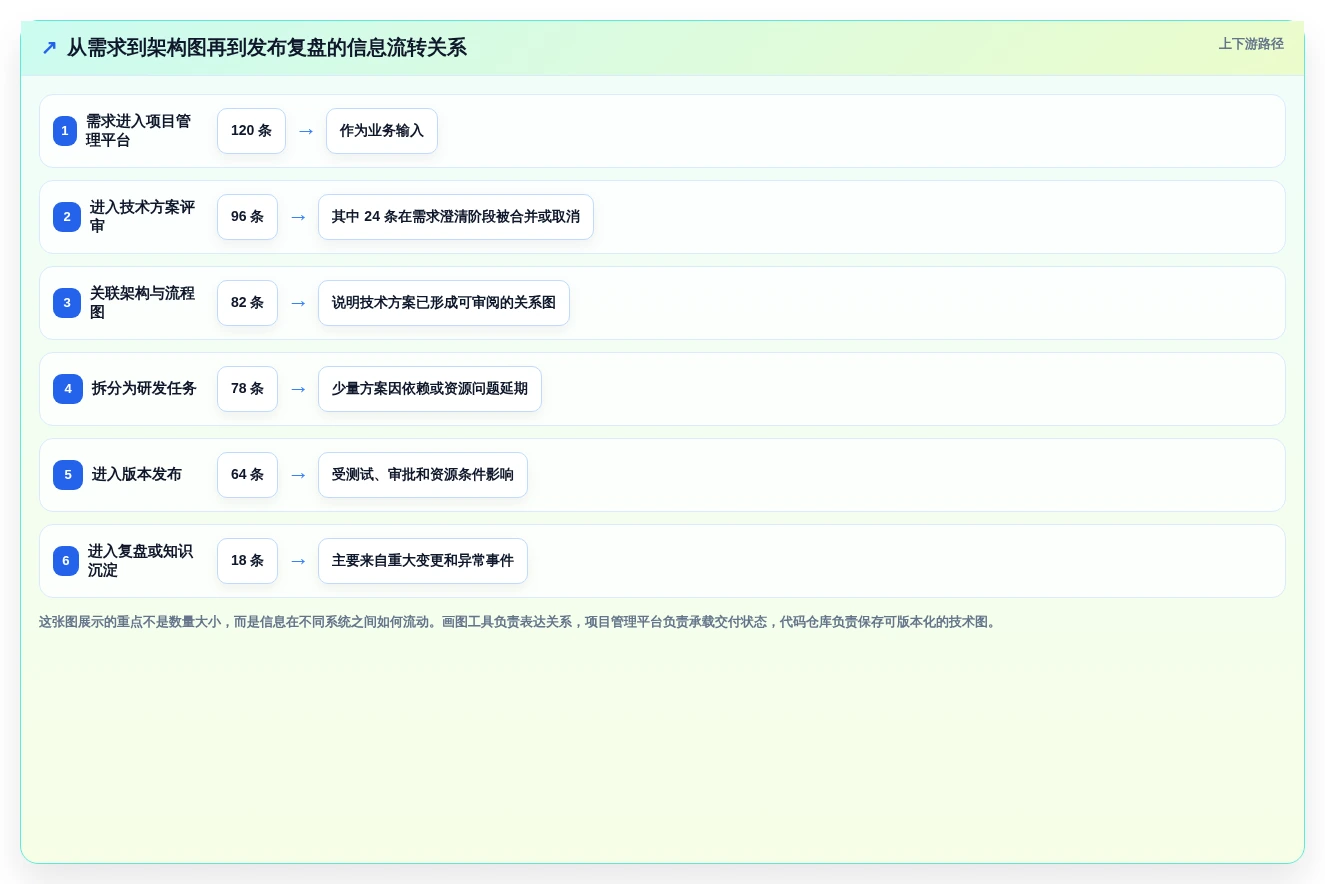Click the 18 条 count chip
Viewport: 1325px width, 884px height.
click(247, 561)
